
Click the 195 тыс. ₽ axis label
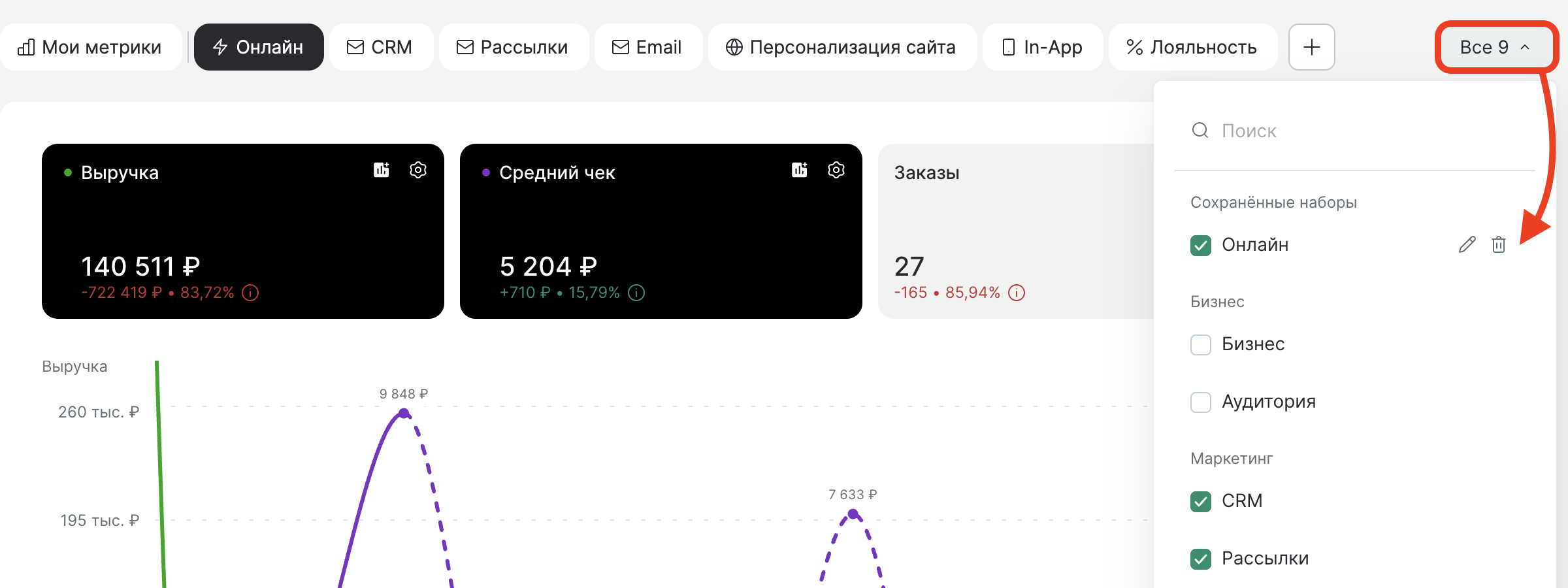tap(99, 521)
